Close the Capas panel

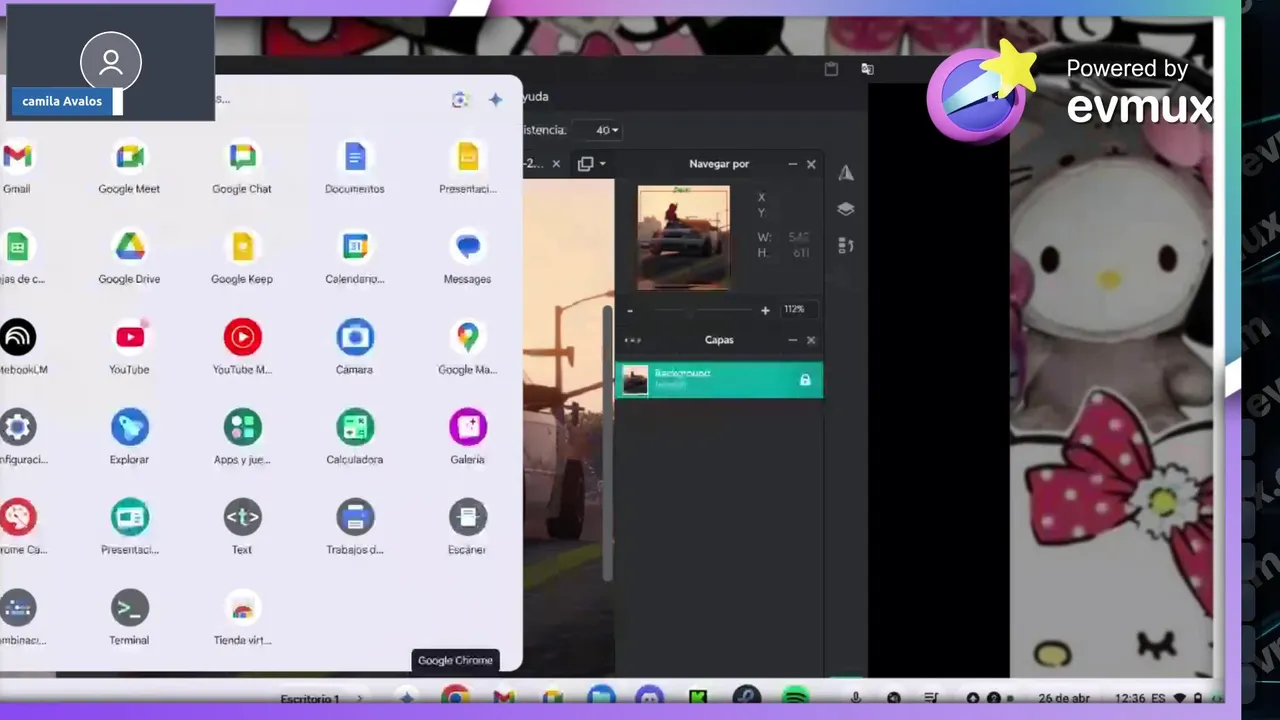(x=811, y=340)
